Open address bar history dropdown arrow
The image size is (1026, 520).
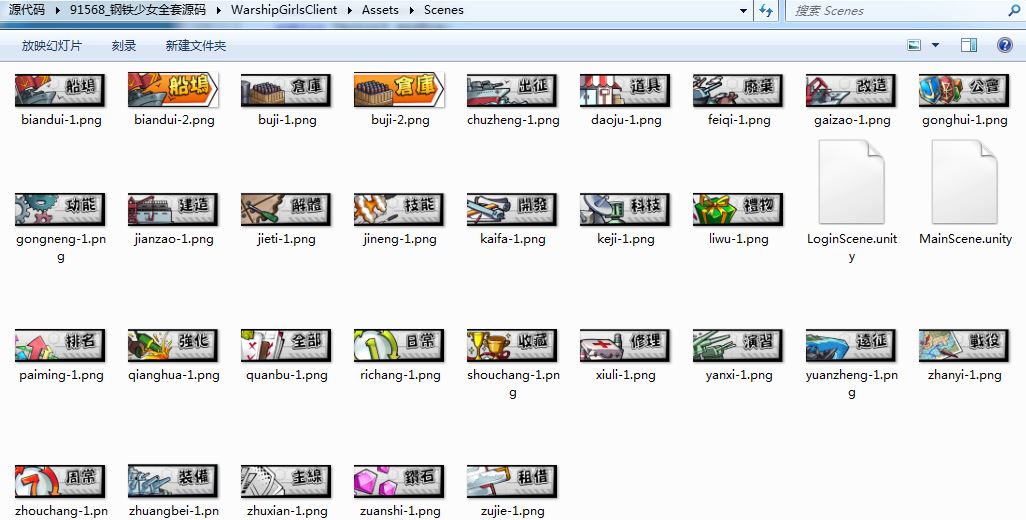pos(743,10)
